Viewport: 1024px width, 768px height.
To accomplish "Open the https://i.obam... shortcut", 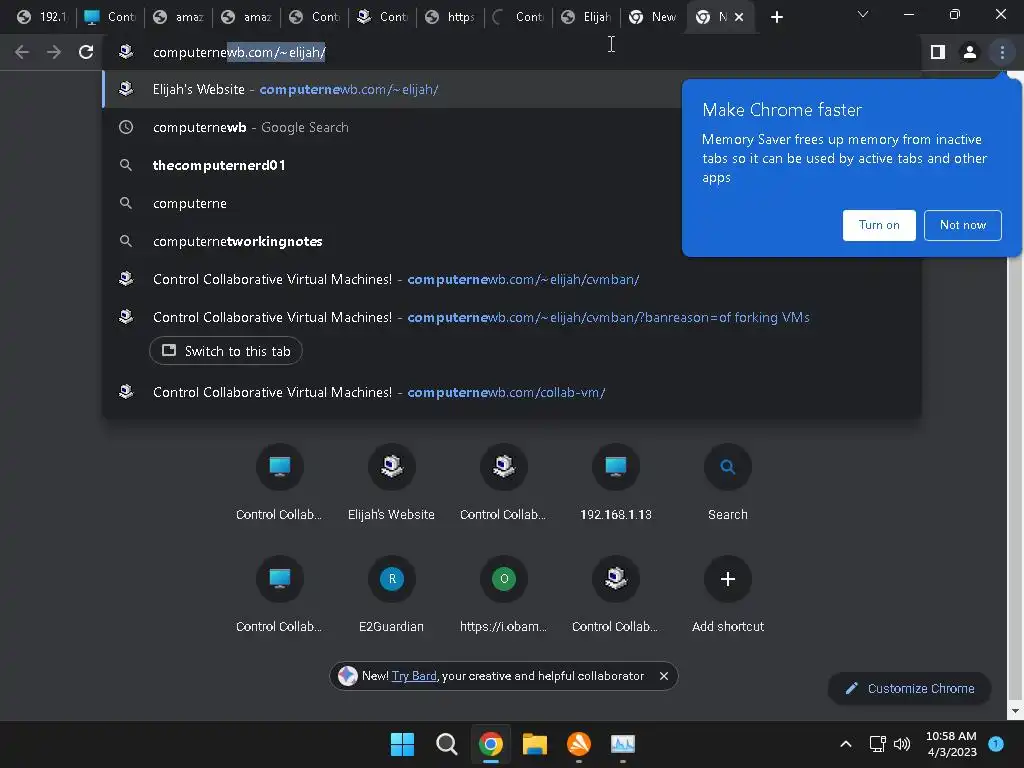I will click(x=504, y=594).
